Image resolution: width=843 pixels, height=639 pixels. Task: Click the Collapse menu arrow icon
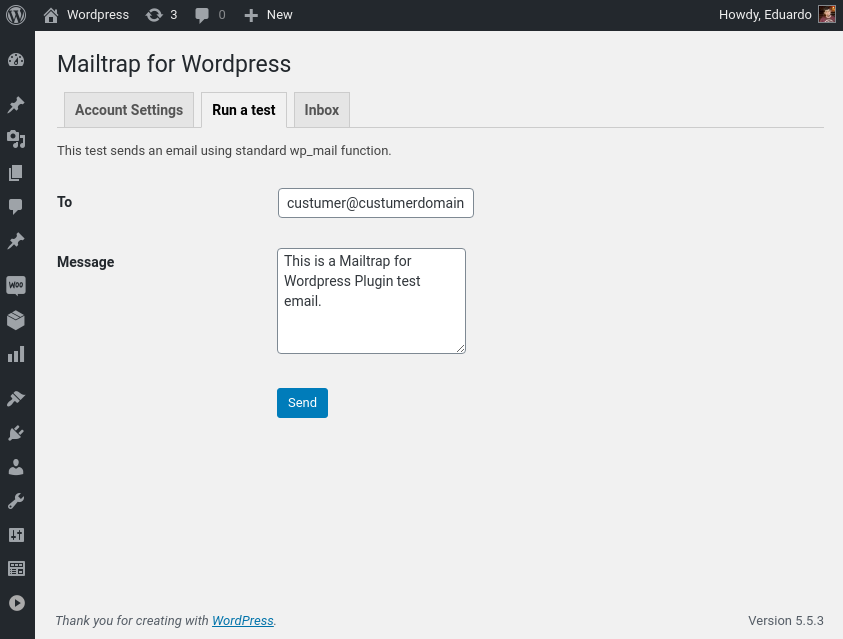[16, 603]
